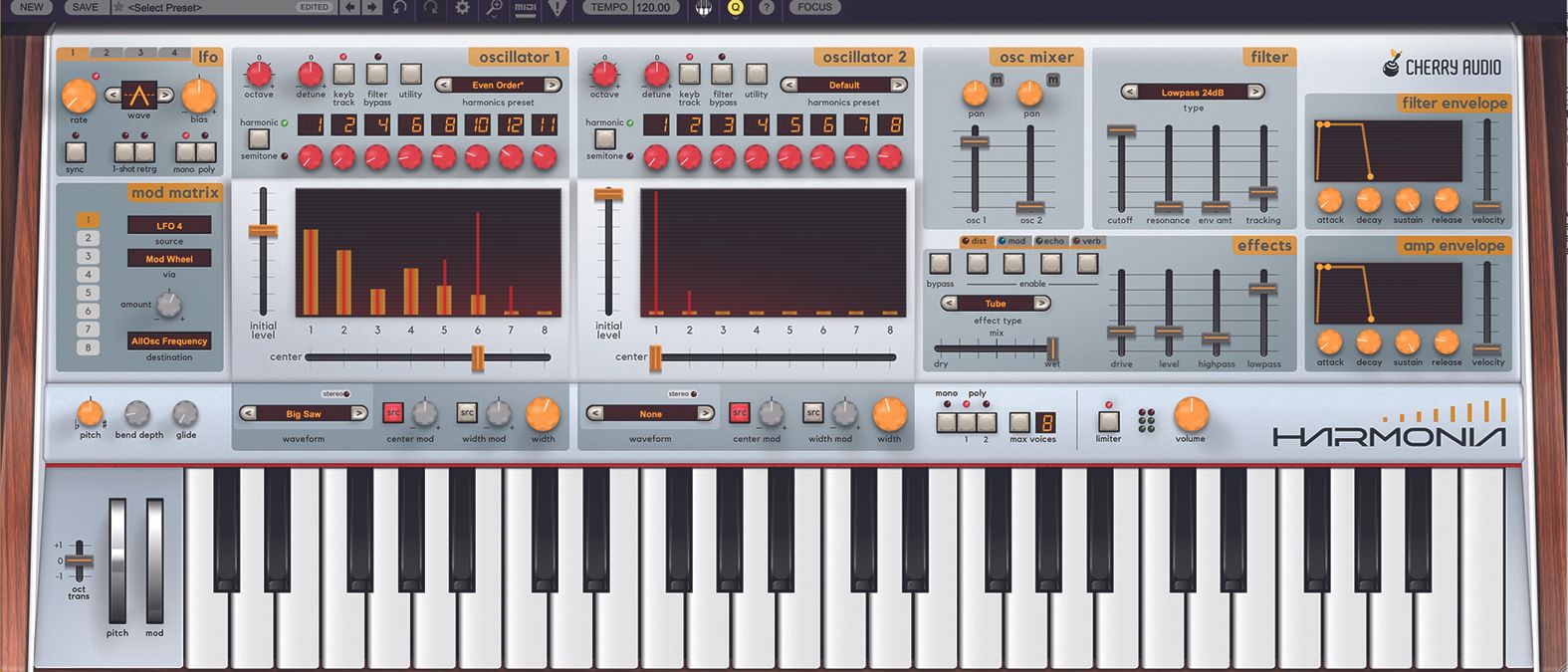This screenshot has height=672, width=1568.
Task: Mark the preset as favorite with star icon
Action: pyautogui.click(x=118, y=7)
